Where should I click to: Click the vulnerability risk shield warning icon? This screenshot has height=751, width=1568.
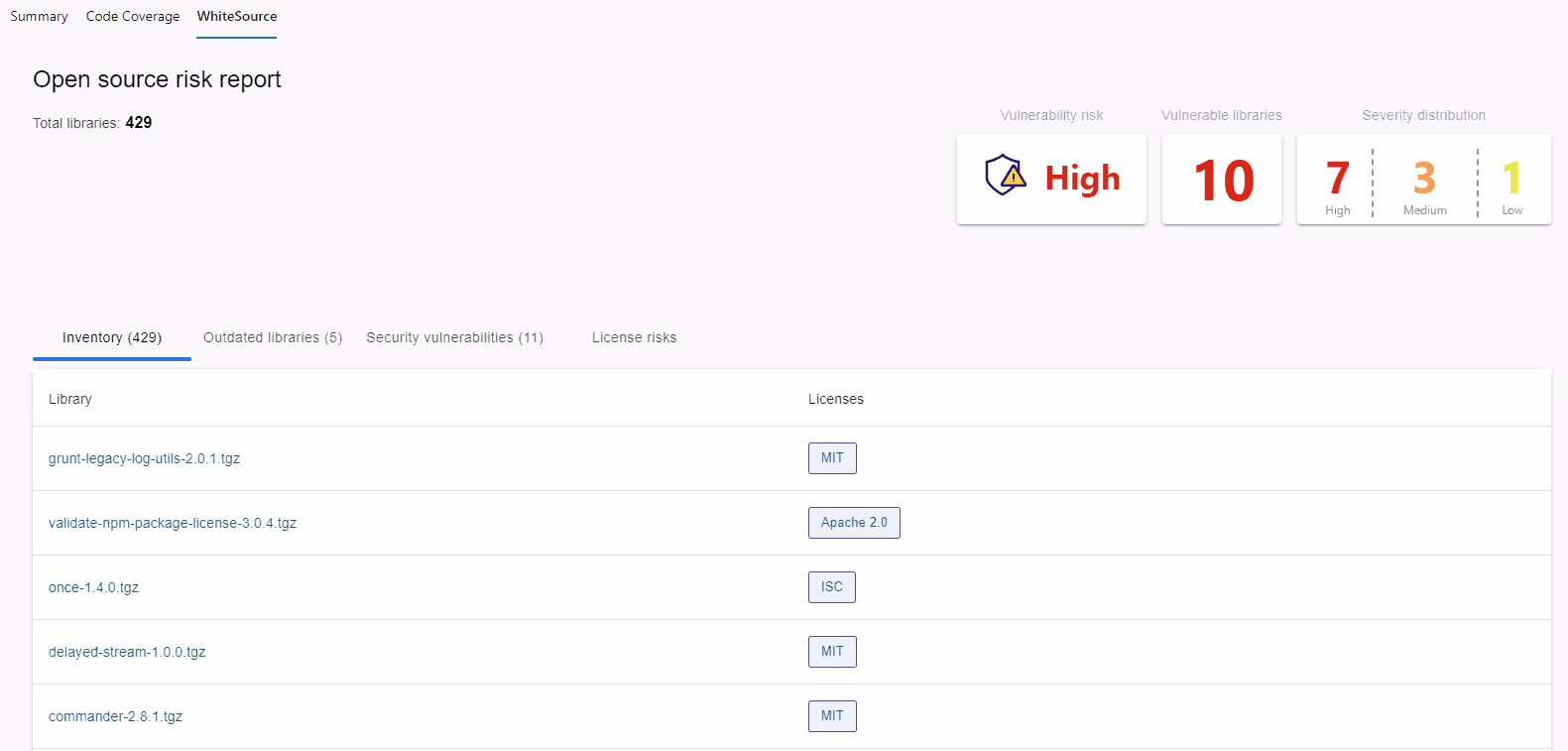pos(1005,176)
